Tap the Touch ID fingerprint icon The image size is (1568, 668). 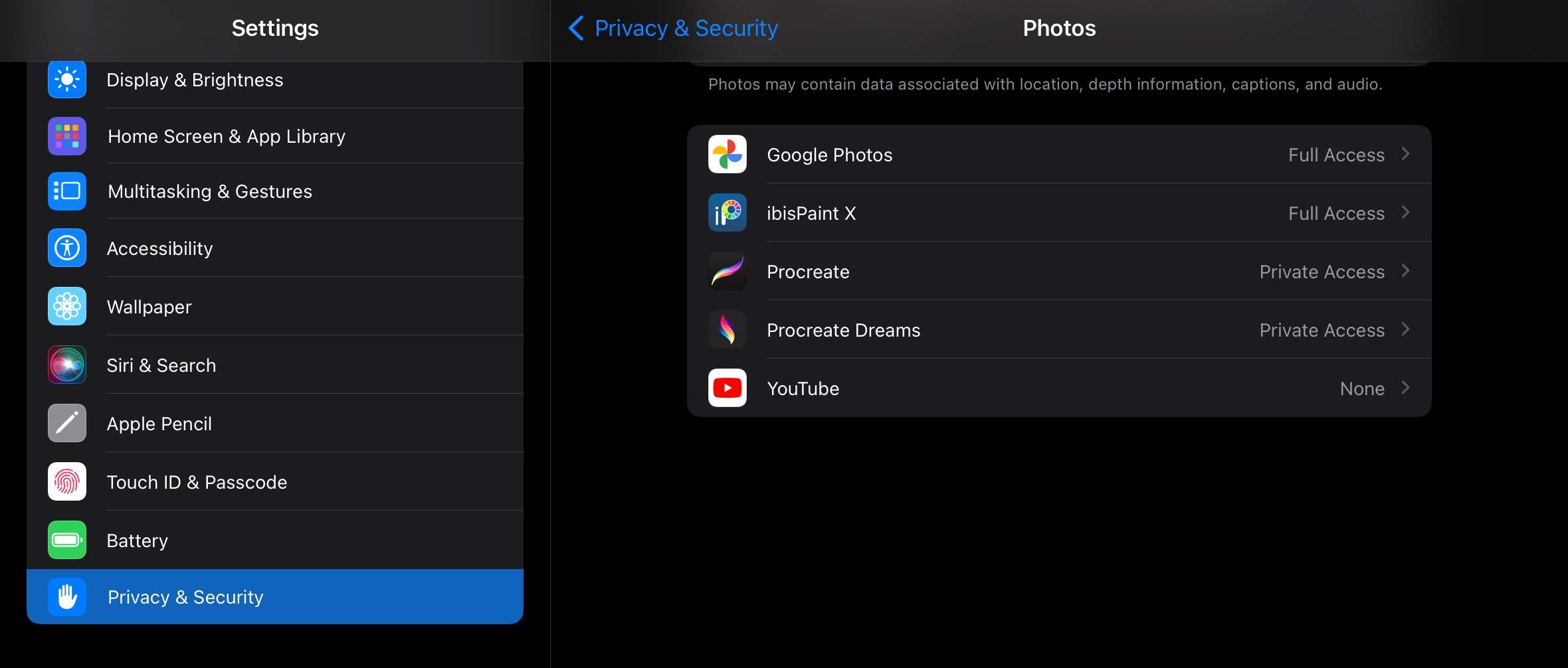point(67,481)
